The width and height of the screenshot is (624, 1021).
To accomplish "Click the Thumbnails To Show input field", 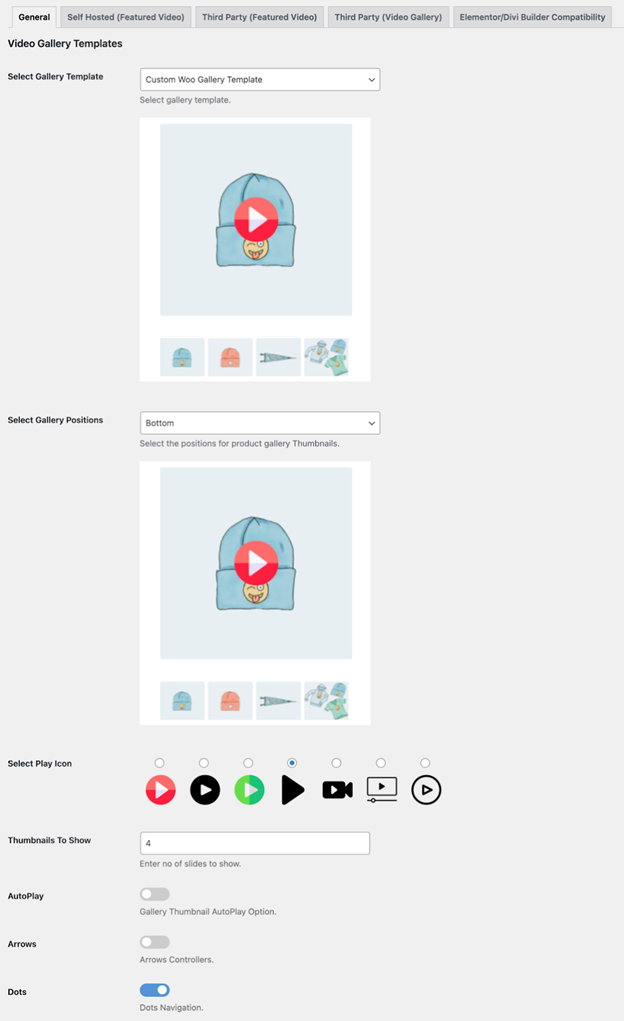I will tap(255, 843).
